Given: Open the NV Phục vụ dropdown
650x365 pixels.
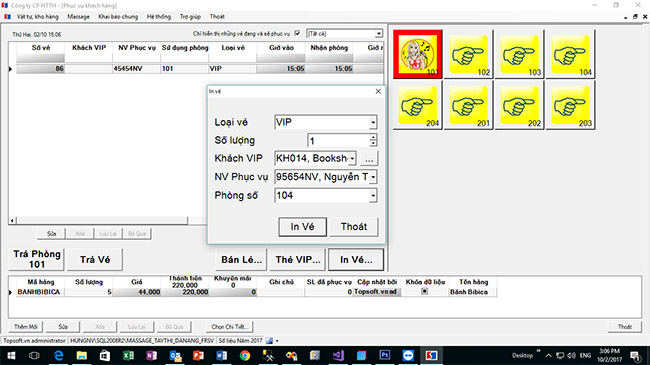Looking at the screenshot, I should (x=373, y=177).
